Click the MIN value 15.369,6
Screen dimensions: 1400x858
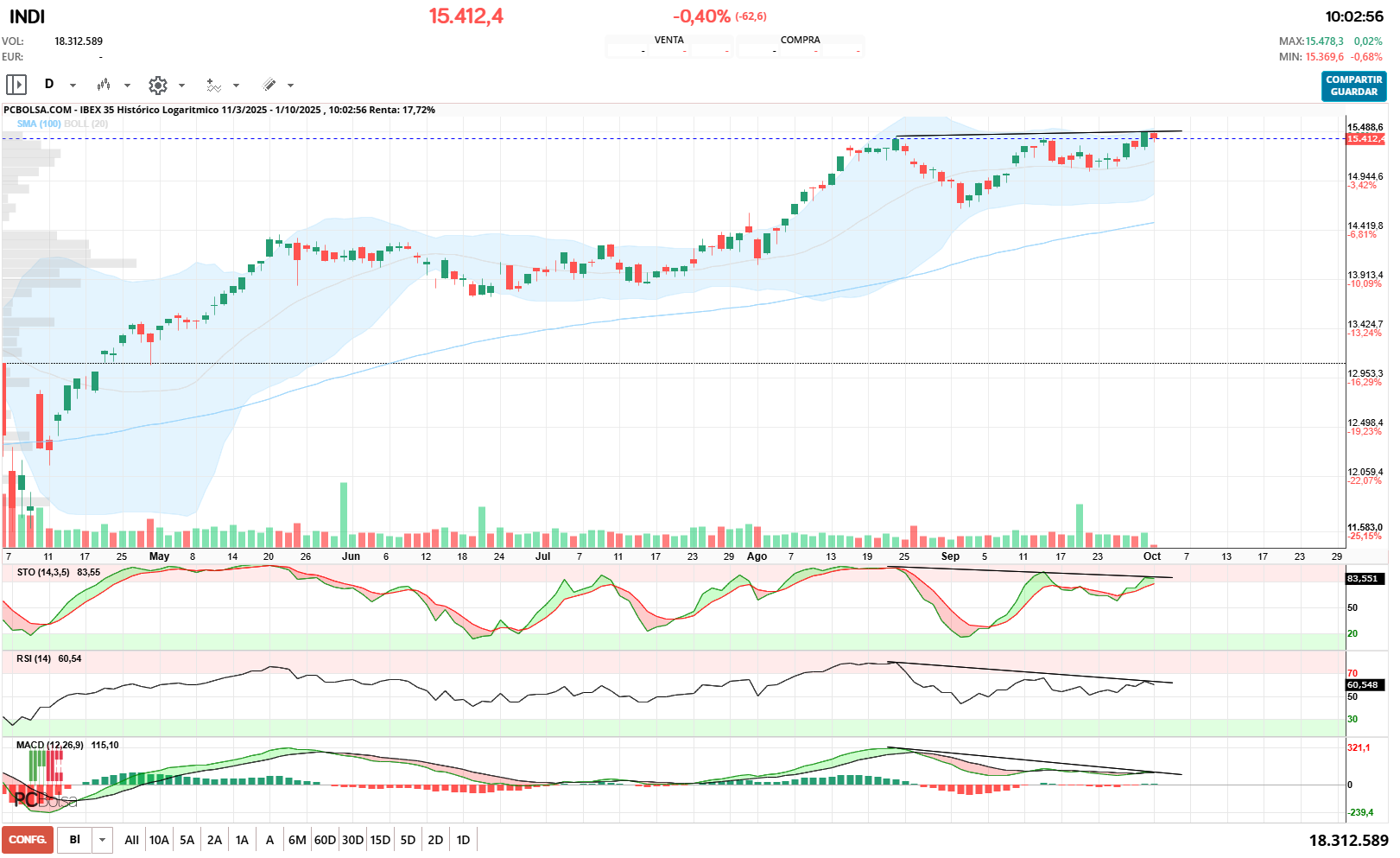[x=1324, y=57]
